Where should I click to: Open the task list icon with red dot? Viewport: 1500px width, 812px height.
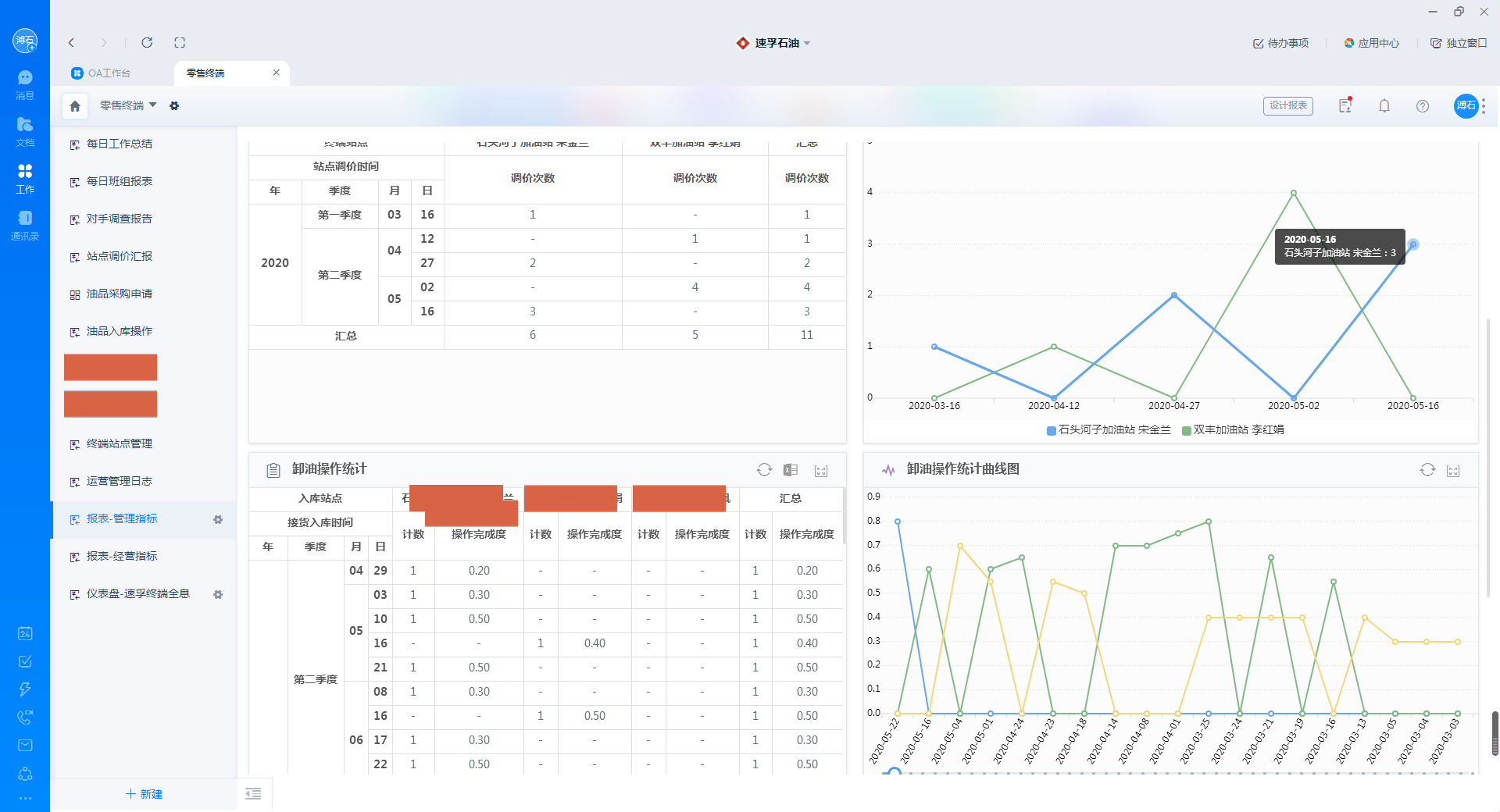(x=1345, y=105)
